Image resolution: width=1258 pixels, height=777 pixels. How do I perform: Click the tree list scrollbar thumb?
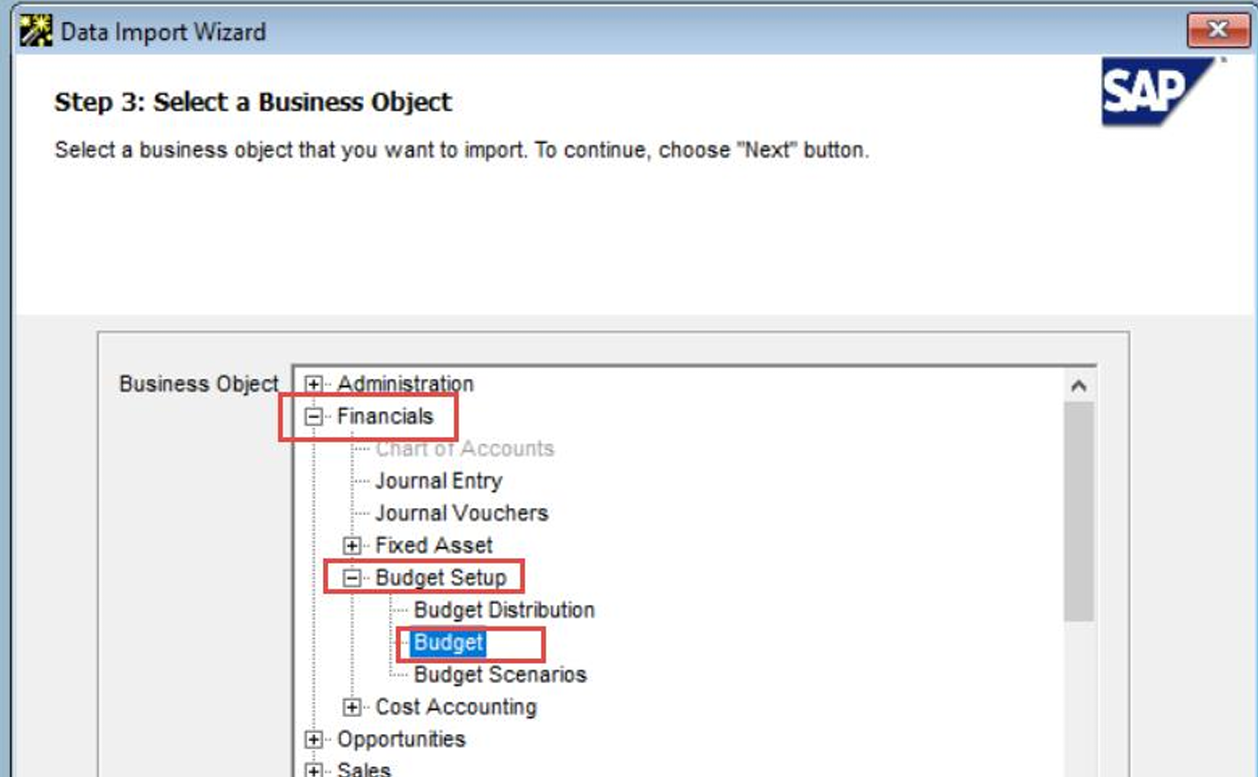[x=1078, y=512]
